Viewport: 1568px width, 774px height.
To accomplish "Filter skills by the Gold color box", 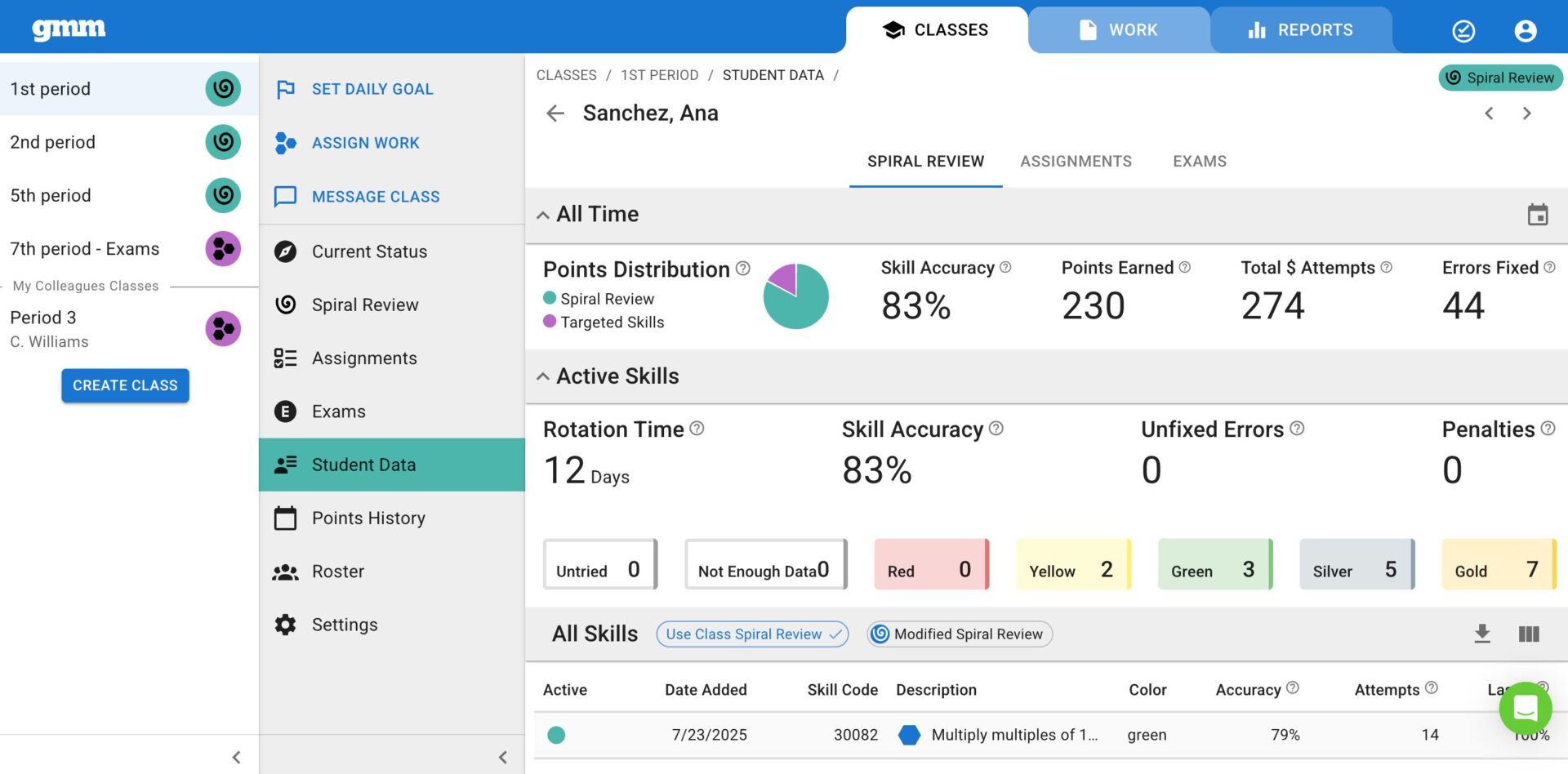I will point(1498,564).
